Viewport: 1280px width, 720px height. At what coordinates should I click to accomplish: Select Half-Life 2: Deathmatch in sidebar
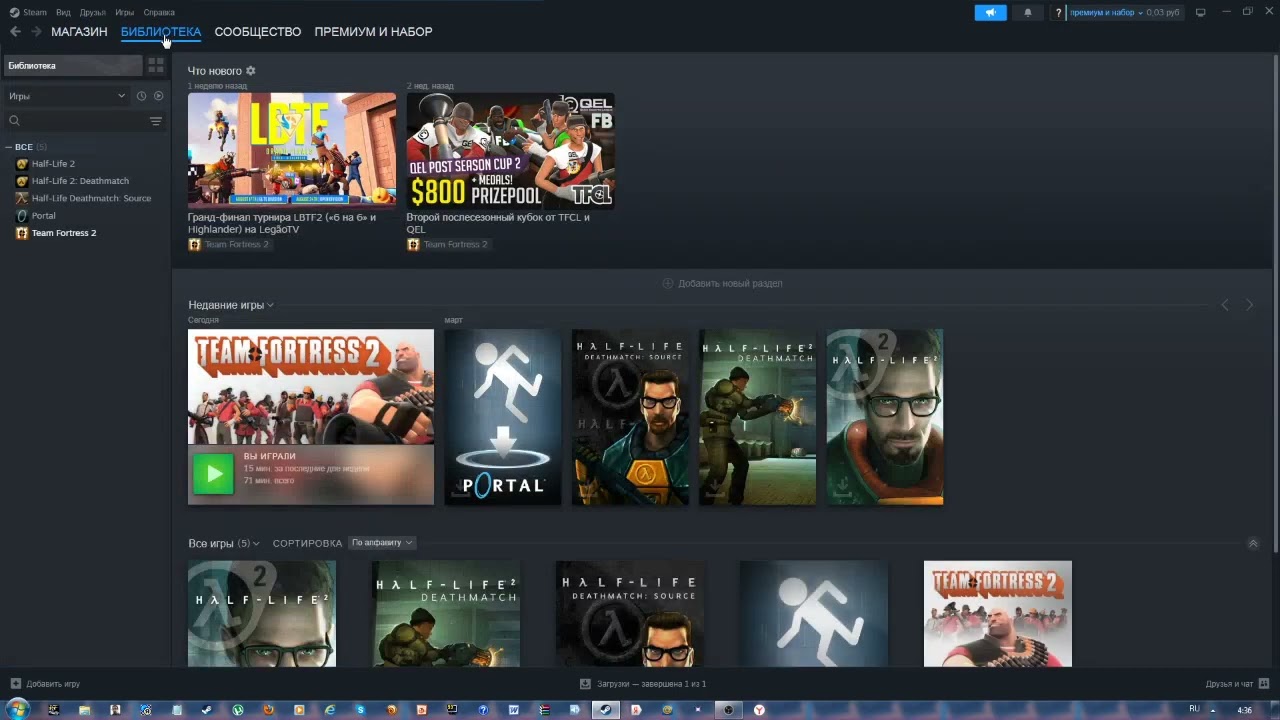80,181
